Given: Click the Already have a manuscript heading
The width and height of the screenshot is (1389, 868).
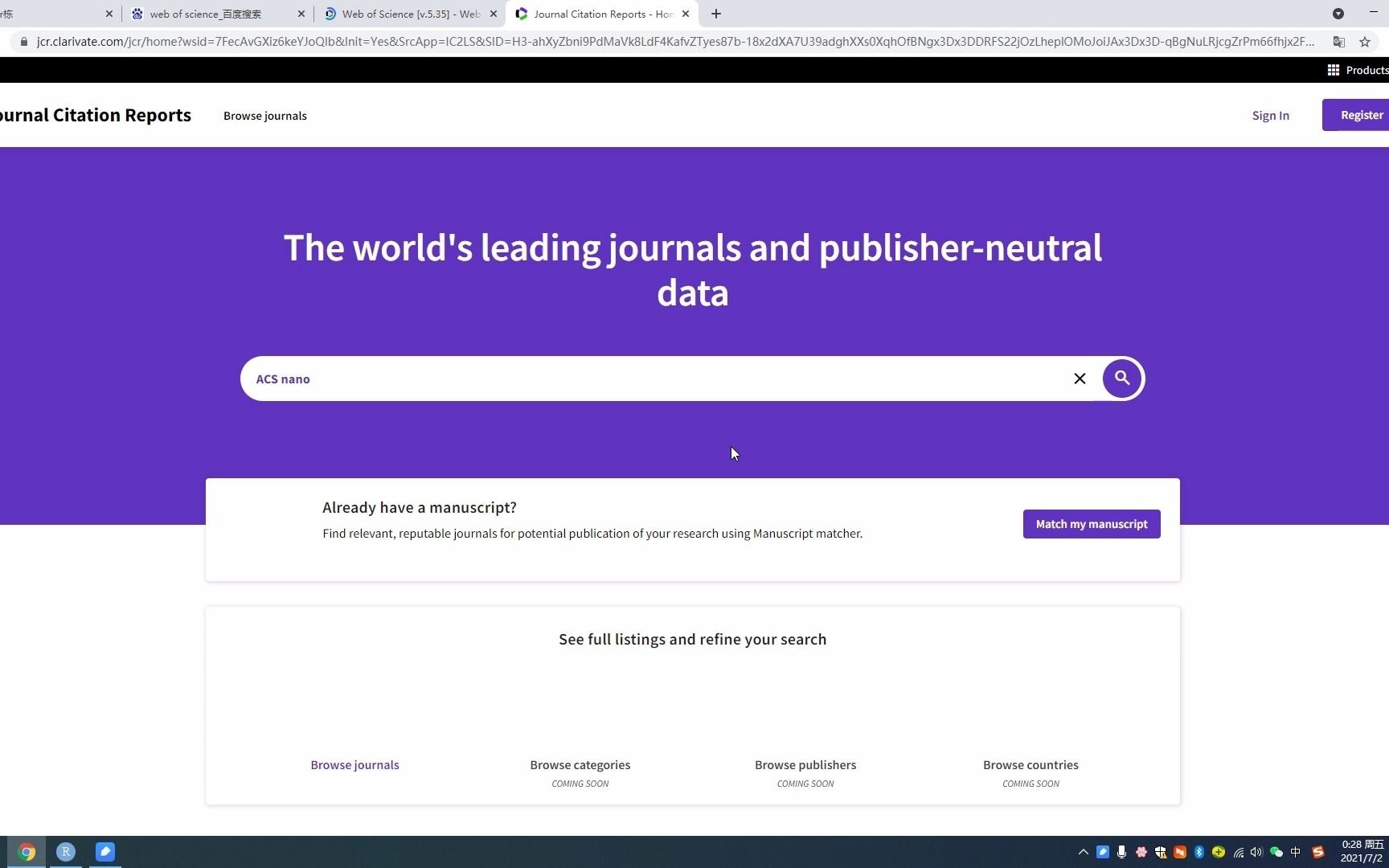Looking at the screenshot, I should point(420,507).
